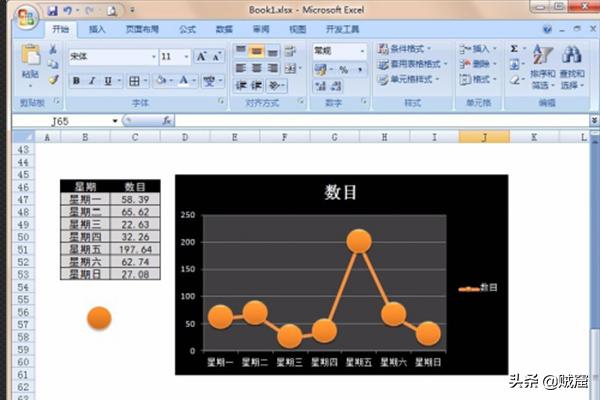The image size is (600, 400).
Task: Align text to top
Action: (x=241, y=51)
